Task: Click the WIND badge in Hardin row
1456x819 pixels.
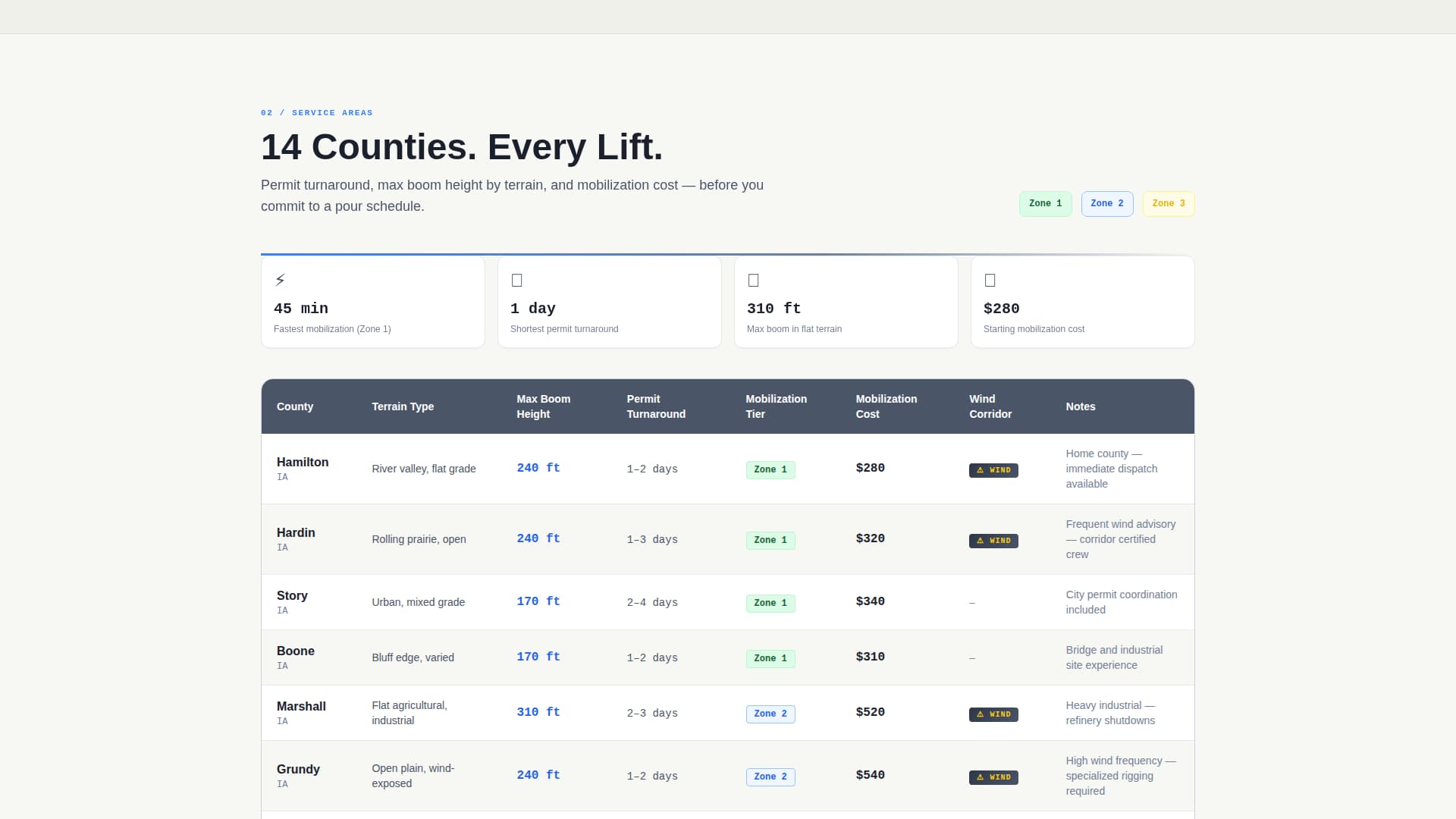Action: pos(993,541)
